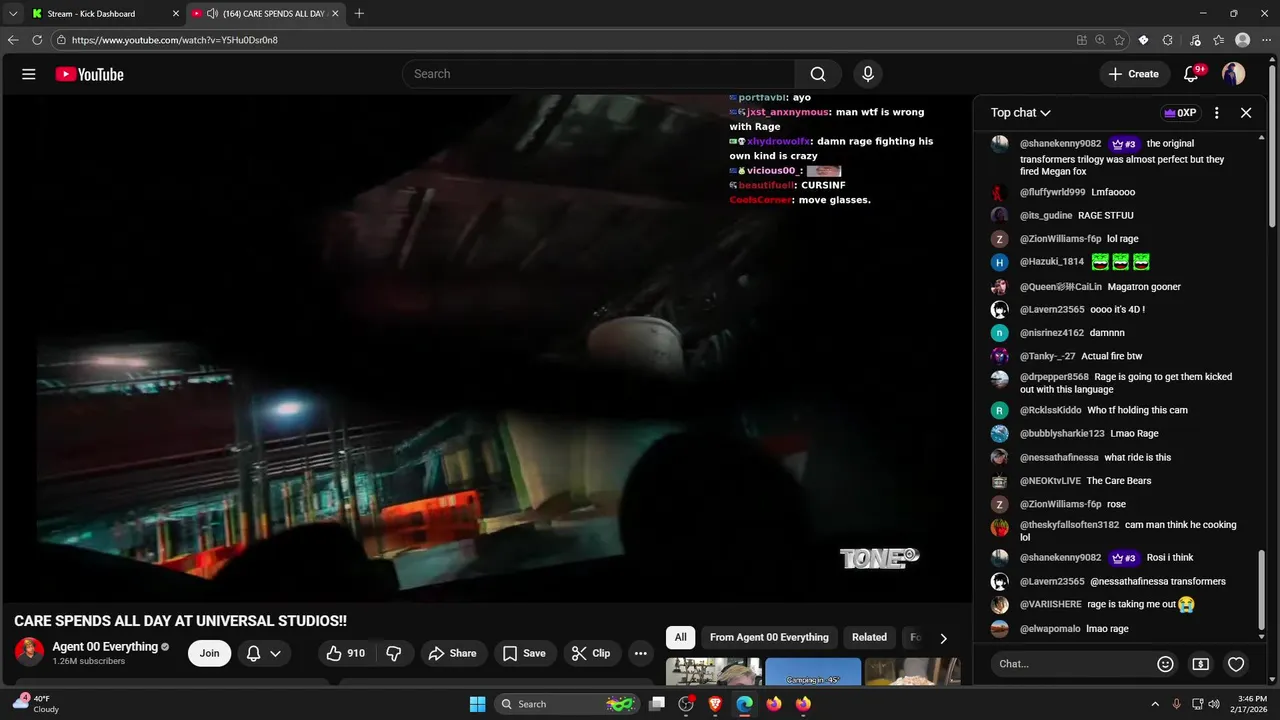The image size is (1280, 720).
Task: Open the weather widget showing 40°F Cloudy
Action: pos(36,704)
